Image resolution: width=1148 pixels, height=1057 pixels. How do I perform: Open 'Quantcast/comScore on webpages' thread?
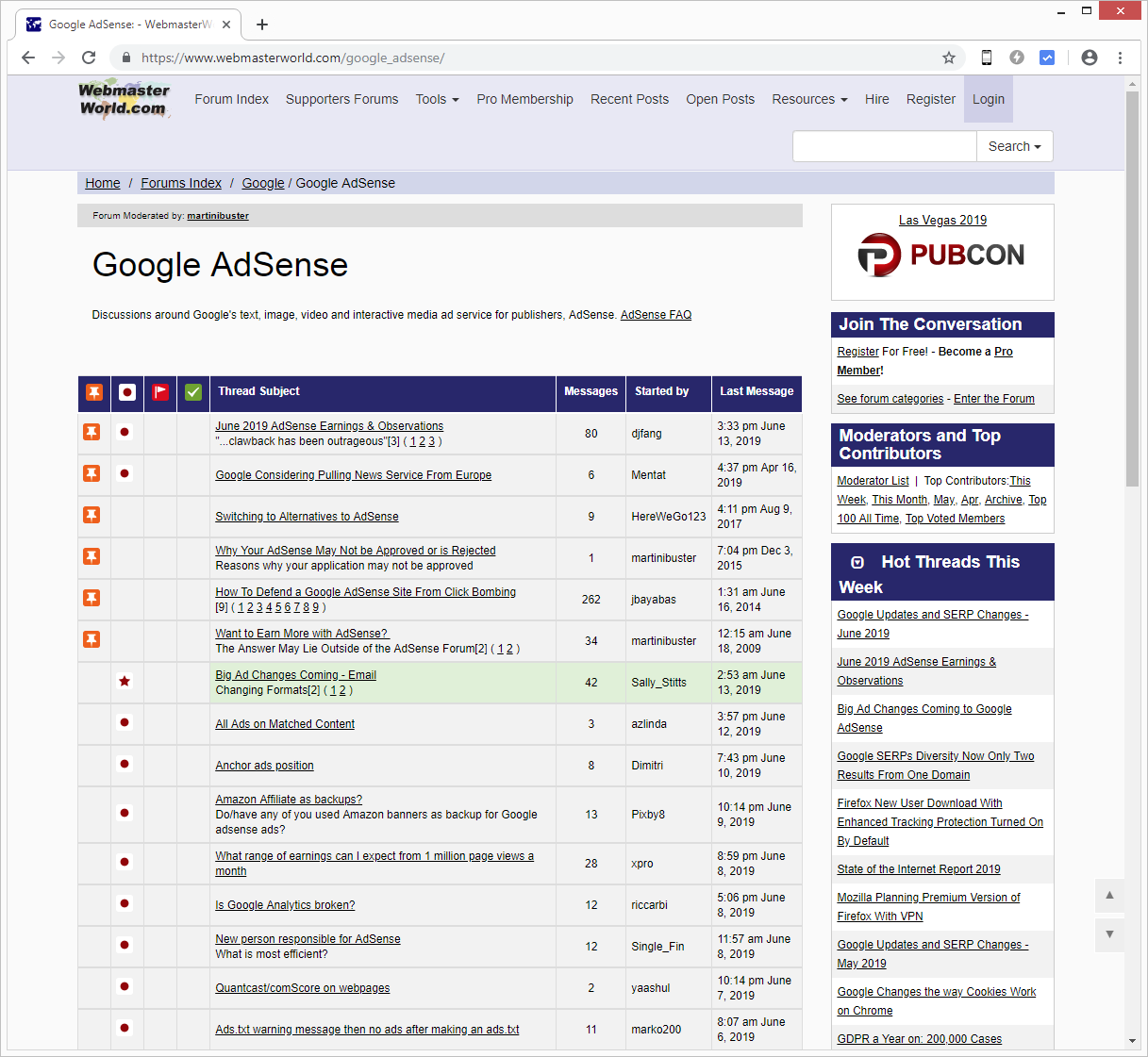point(303,988)
